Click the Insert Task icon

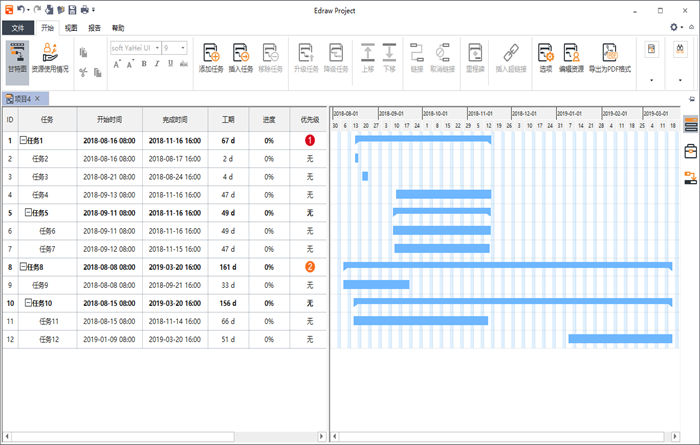pyautogui.click(x=241, y=53)
